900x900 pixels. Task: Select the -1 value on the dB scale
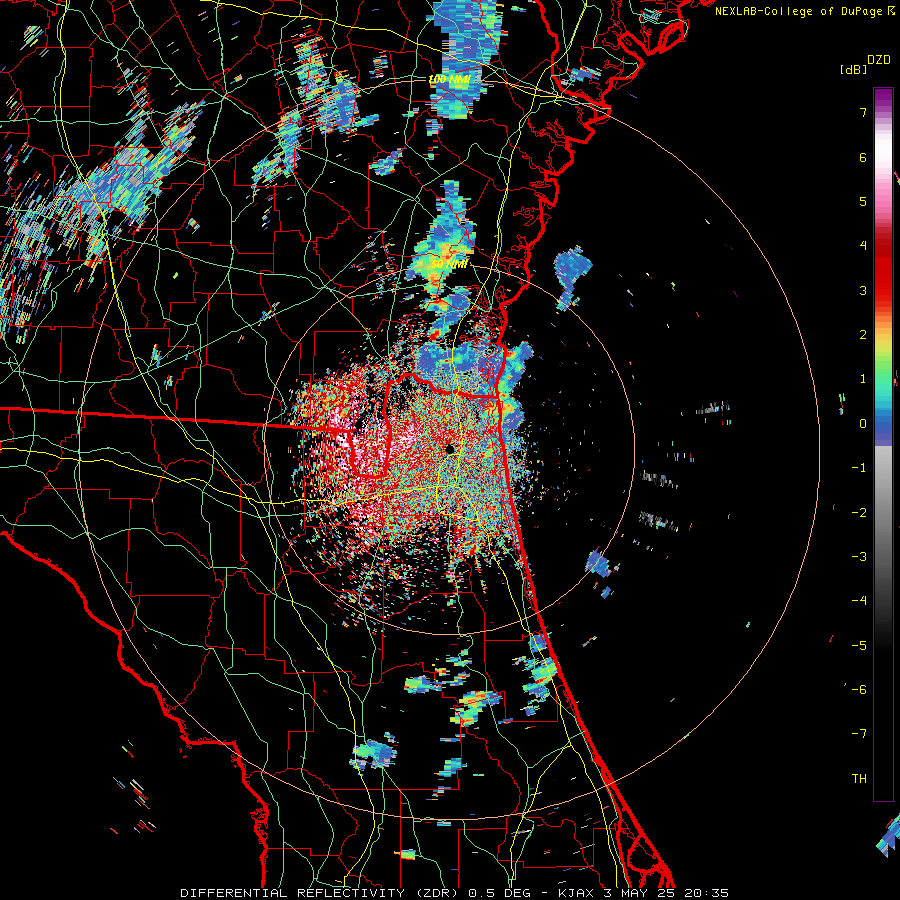pos(859,468)
